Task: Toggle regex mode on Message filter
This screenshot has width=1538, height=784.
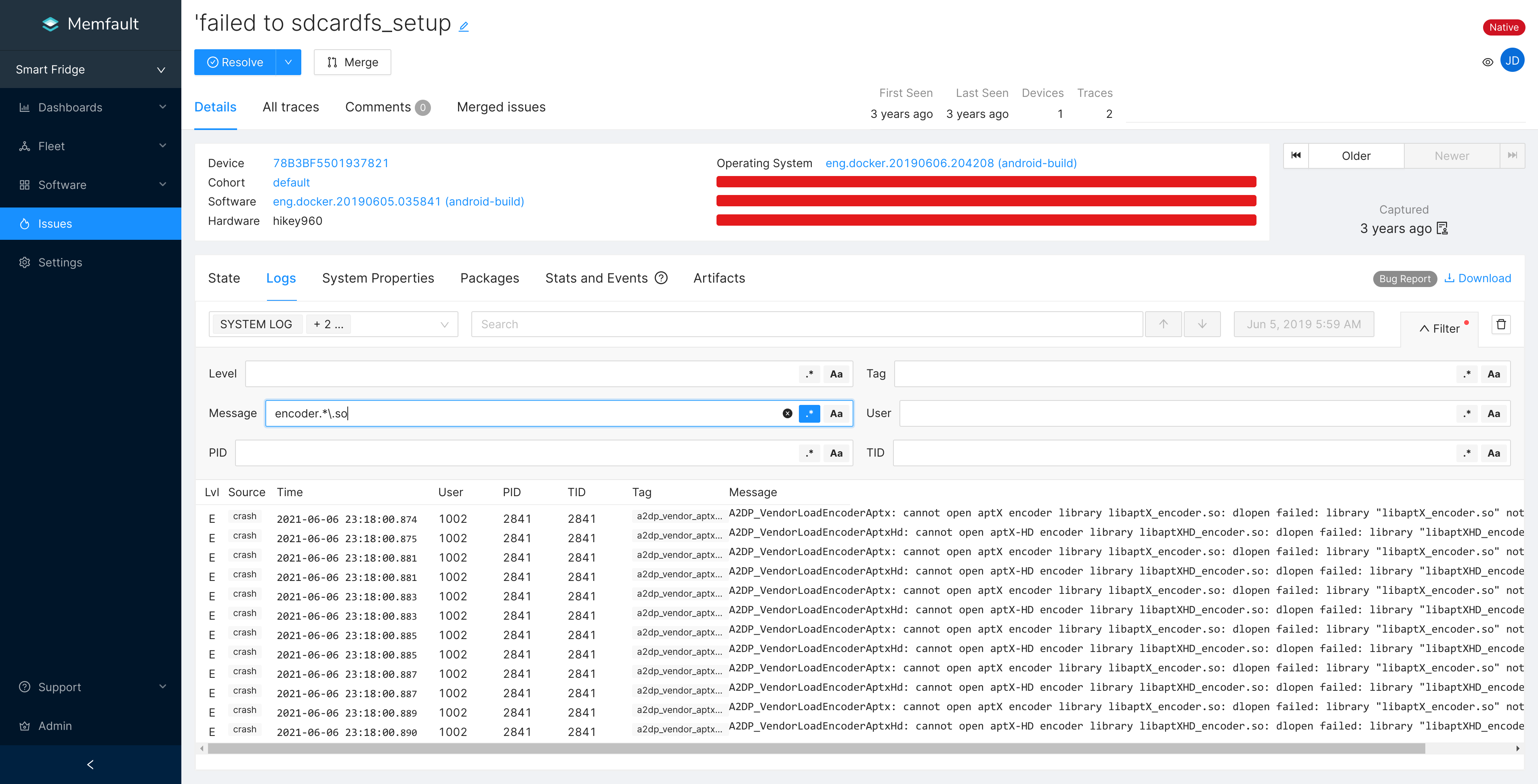Action: (810, 413)
